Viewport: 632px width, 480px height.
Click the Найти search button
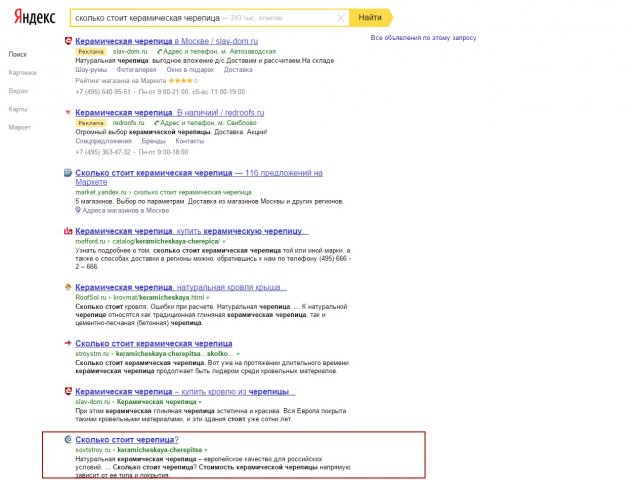pos(371,18)
